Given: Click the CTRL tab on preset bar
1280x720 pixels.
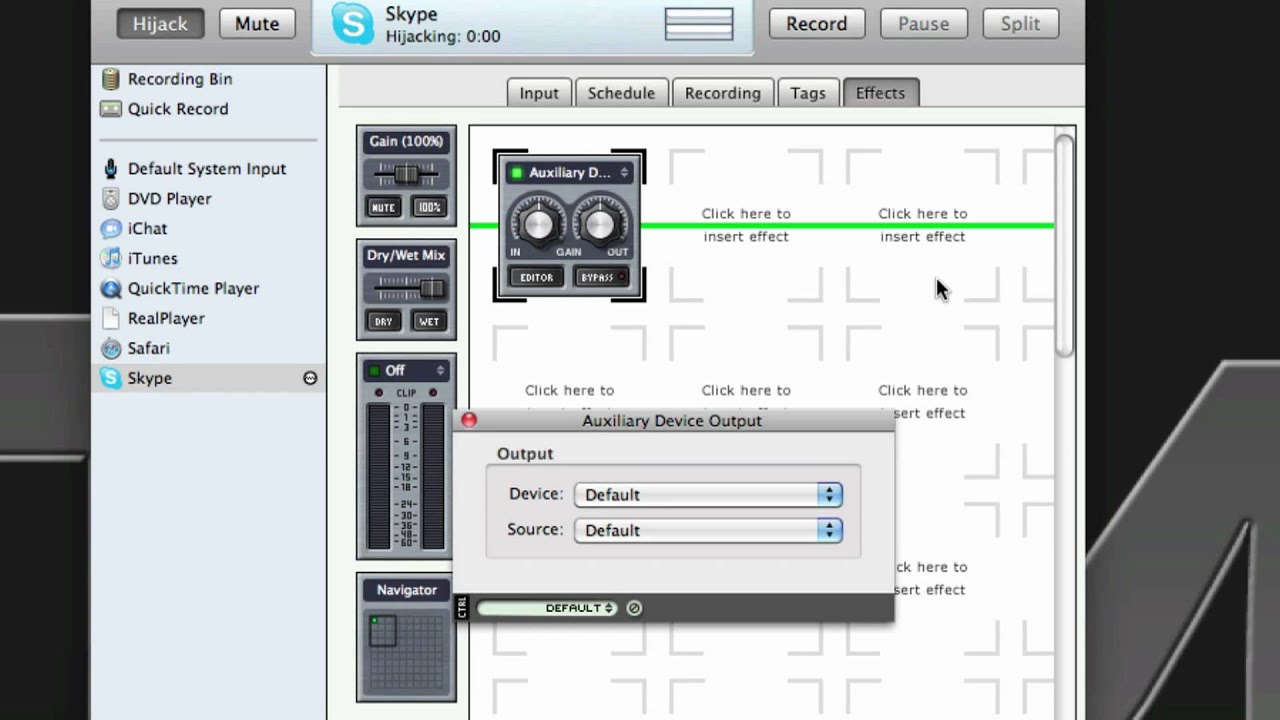Looking at the screenshot, I should pyautogui.click(x=462, y=607).
